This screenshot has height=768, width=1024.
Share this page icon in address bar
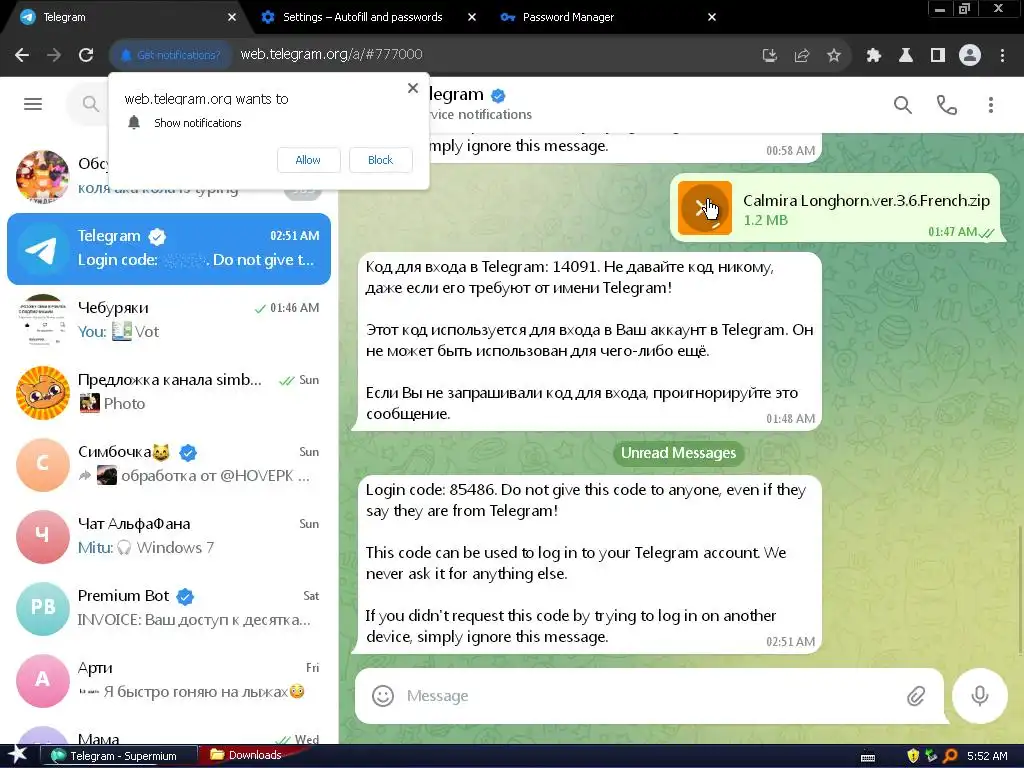tap(801, 55)
